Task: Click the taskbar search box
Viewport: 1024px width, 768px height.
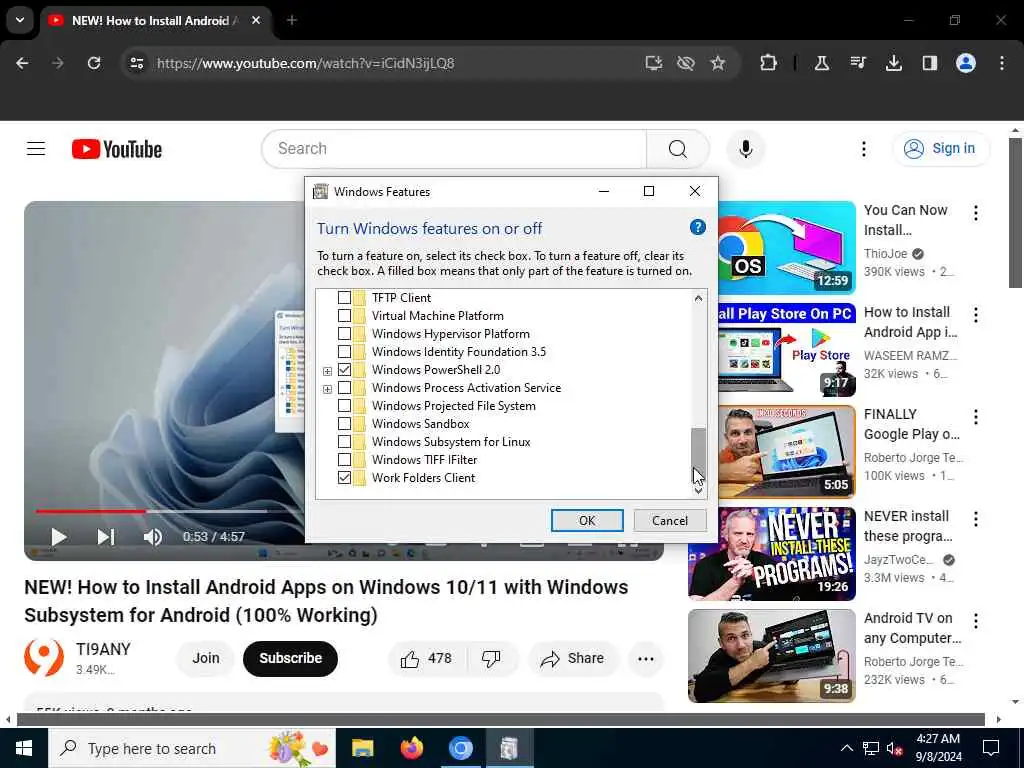Action: tap(192, 748)
